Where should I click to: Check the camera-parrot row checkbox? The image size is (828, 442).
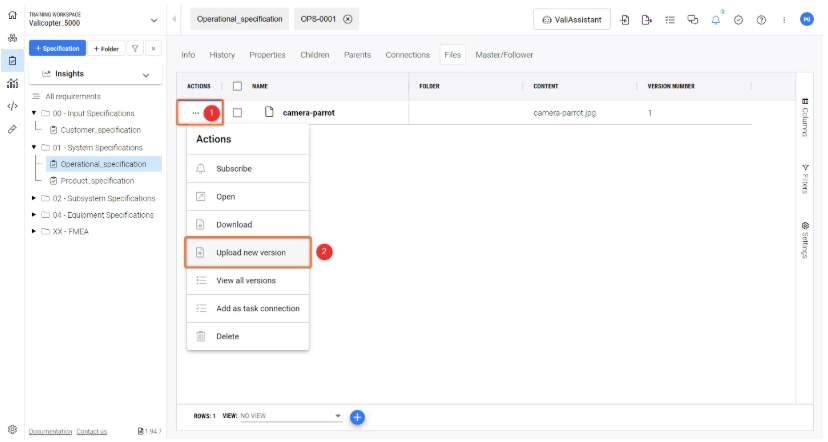tap(237, 113)
